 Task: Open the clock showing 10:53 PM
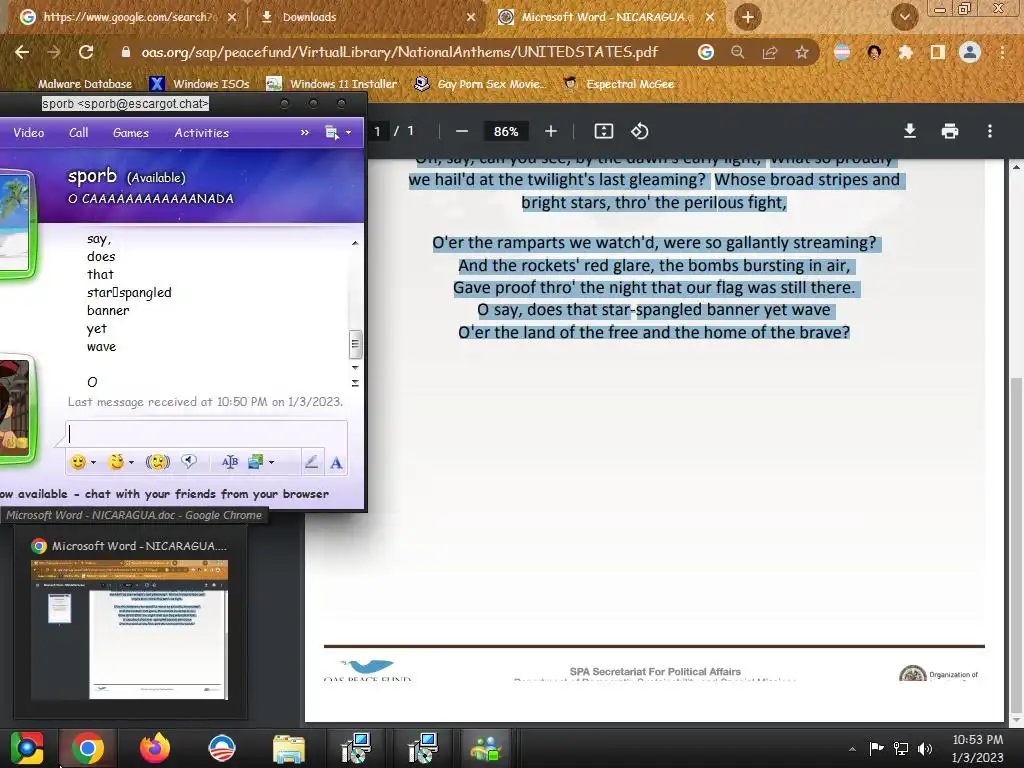pos(978,748)
